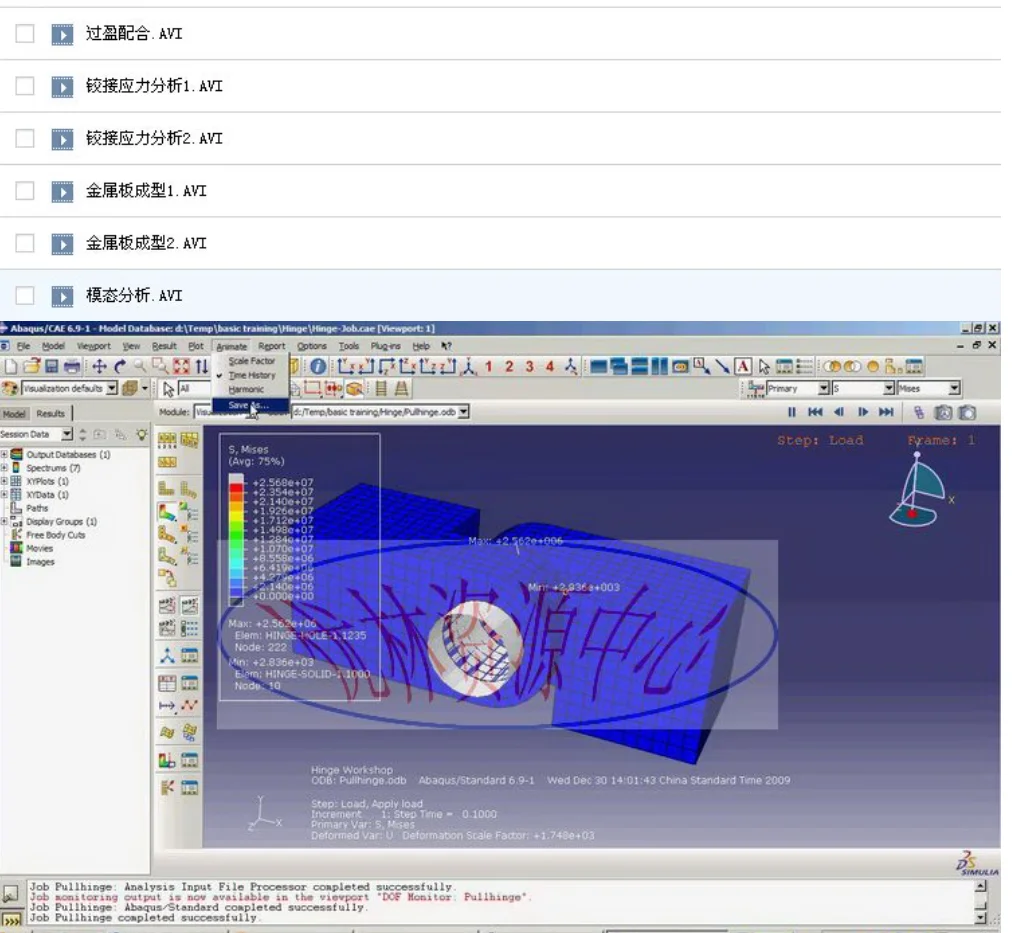This screenshot has height=933, width=1012.
Task: Step to previous frame
Action: click(x=839, y=412)
